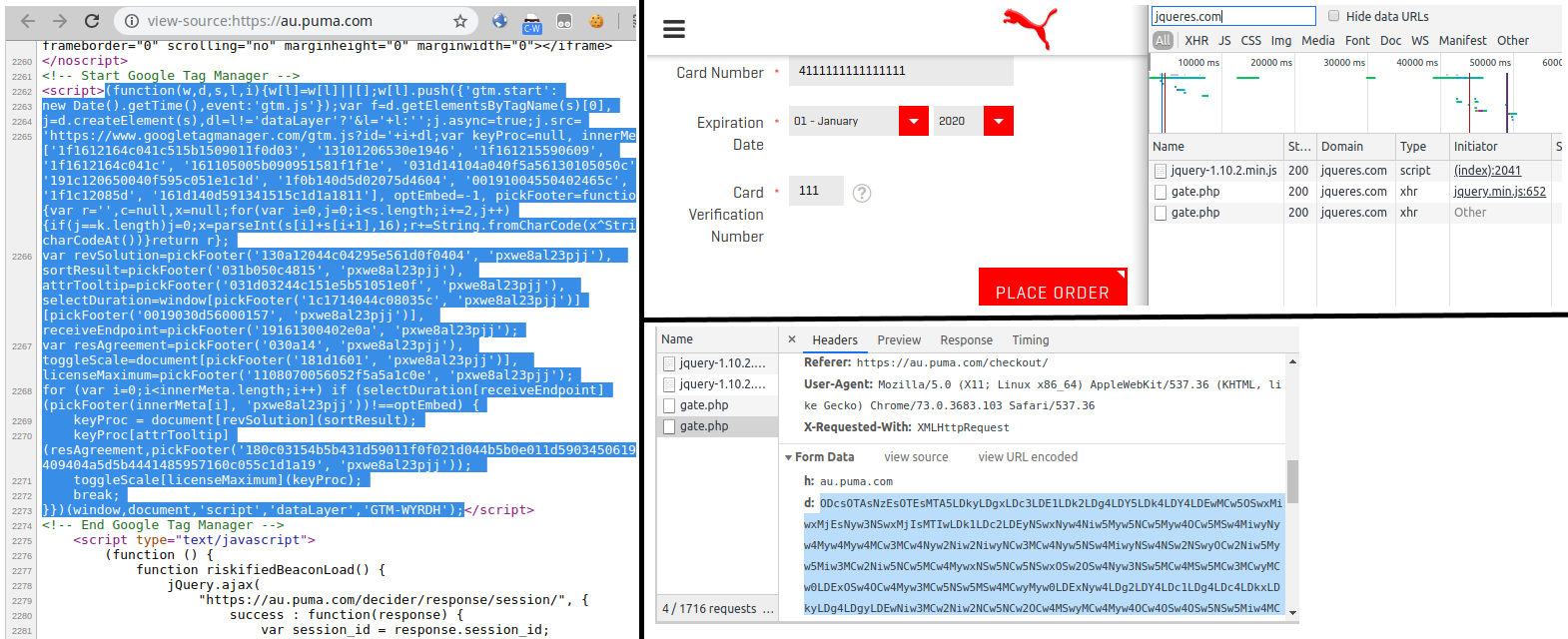Sort network table by the St... status column

pyautogui.click(x=1299, y=146)
